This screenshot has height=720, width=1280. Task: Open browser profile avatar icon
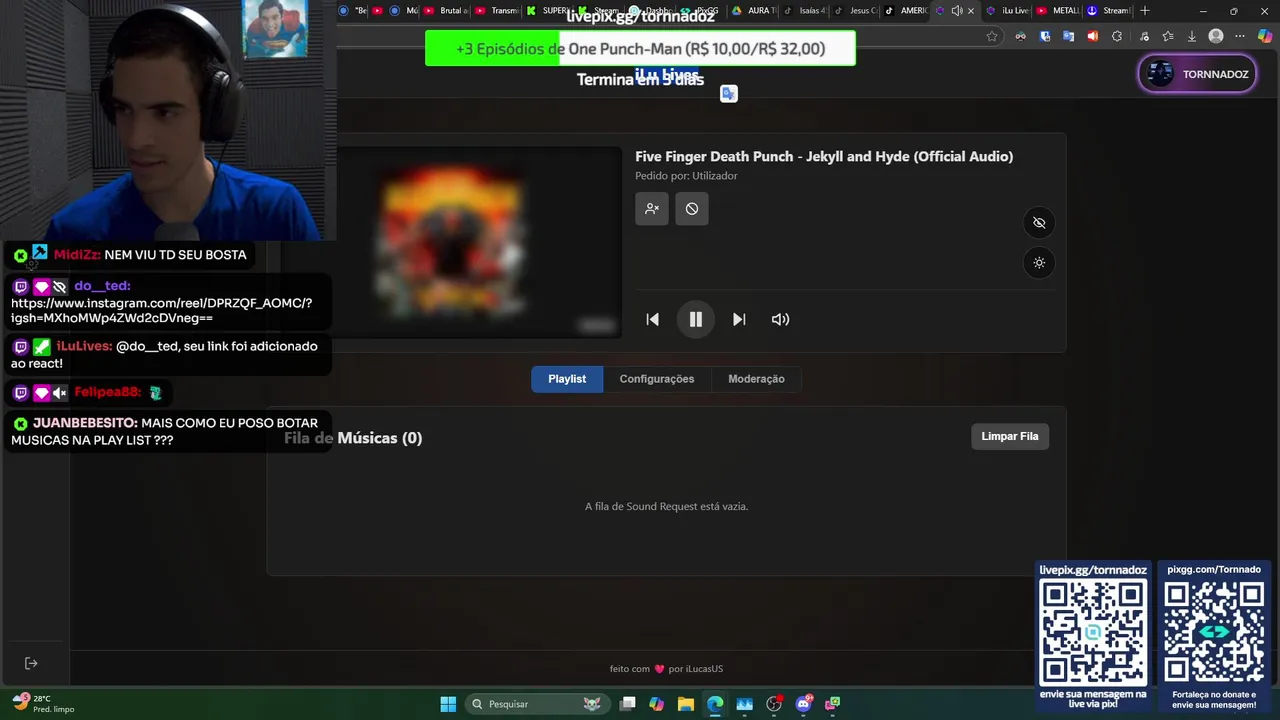tap(1216, 36)
